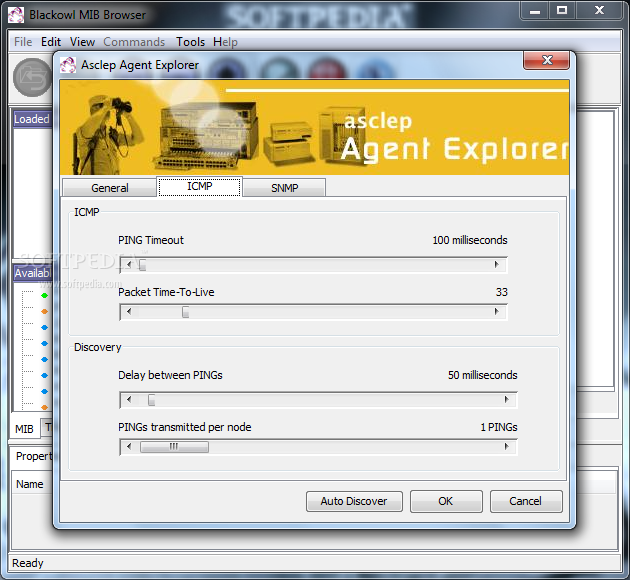The width and height of the screenshot is (630, 580).
Task: Decrease PINGs per node with left arrow
Action: pyautogui.click(x=129, y=447)
